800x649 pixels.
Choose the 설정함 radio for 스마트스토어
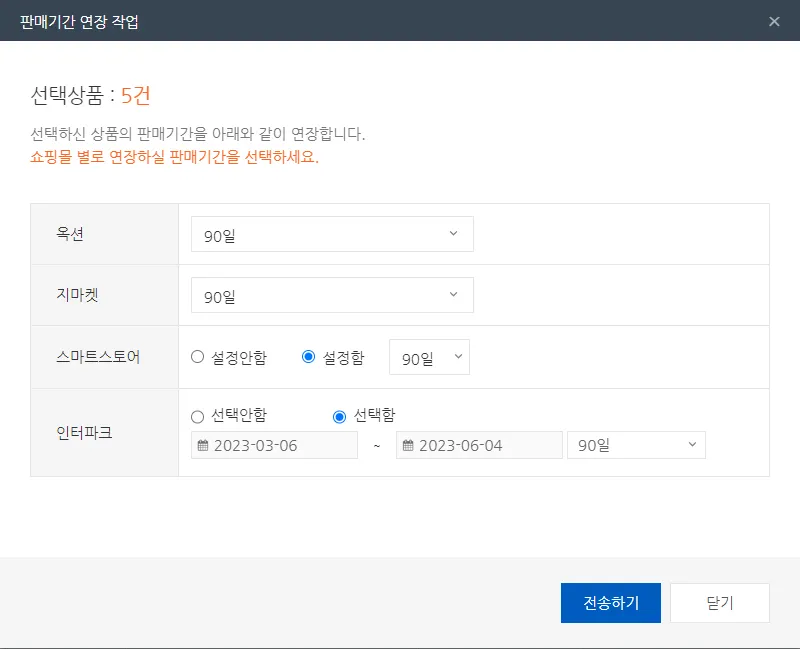tap(309, 357)
